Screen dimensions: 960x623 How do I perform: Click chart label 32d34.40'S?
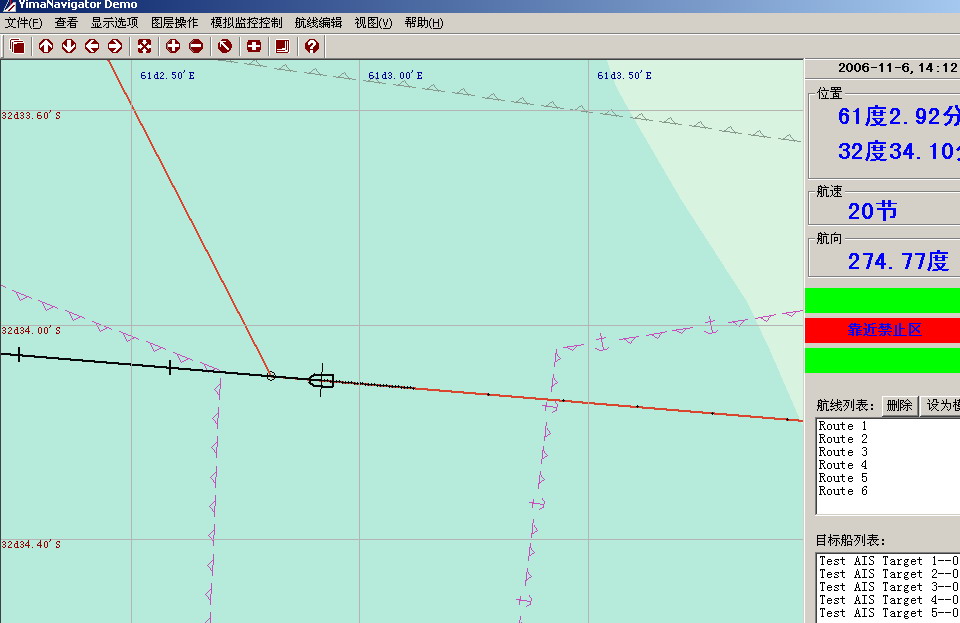(31, 544)
